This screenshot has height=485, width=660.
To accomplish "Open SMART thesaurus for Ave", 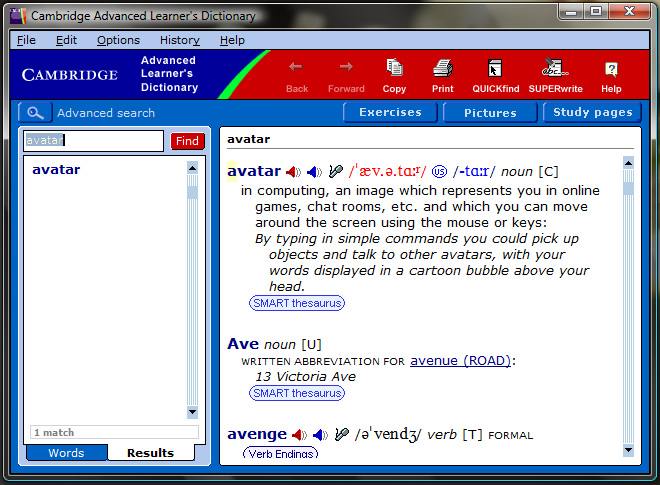I will tap(297, 393).
